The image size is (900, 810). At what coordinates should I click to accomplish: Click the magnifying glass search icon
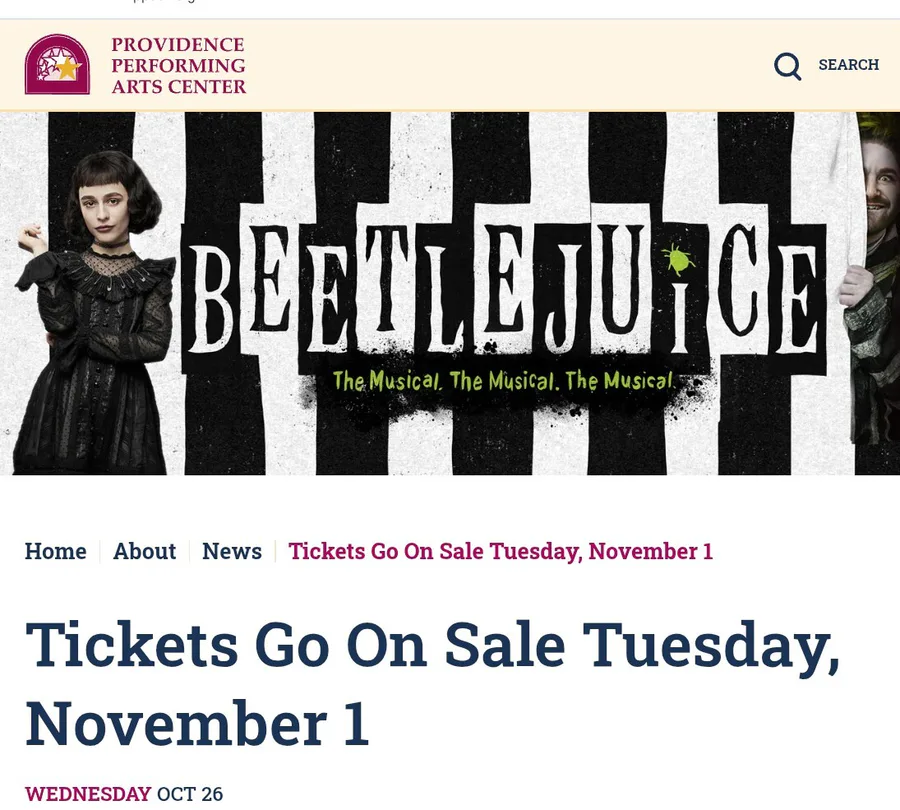[787, 66]
